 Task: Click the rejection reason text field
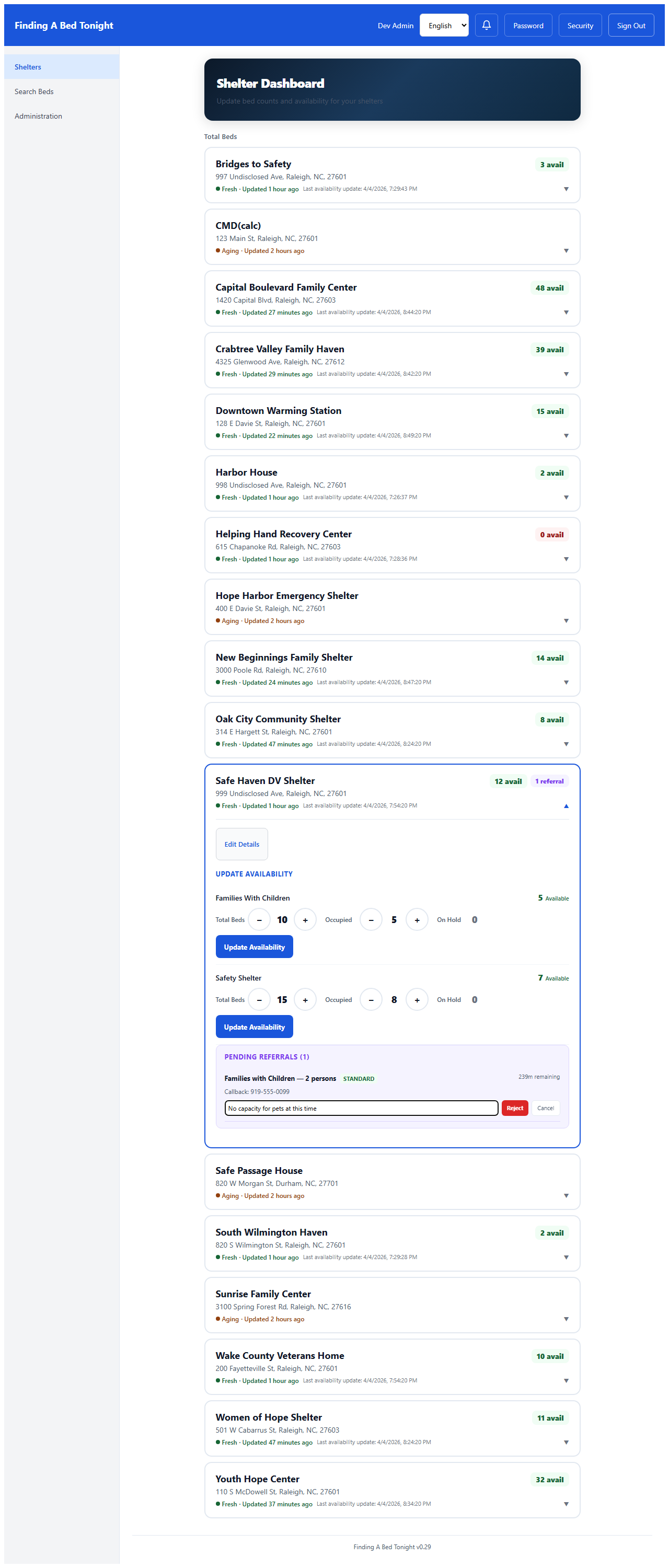pos(361,1108)
